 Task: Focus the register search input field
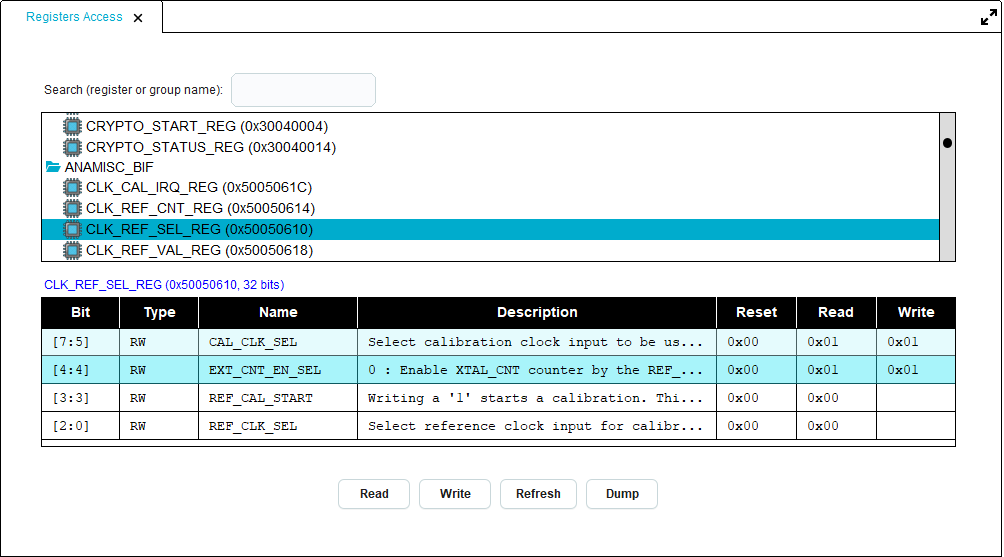point(304,90)
